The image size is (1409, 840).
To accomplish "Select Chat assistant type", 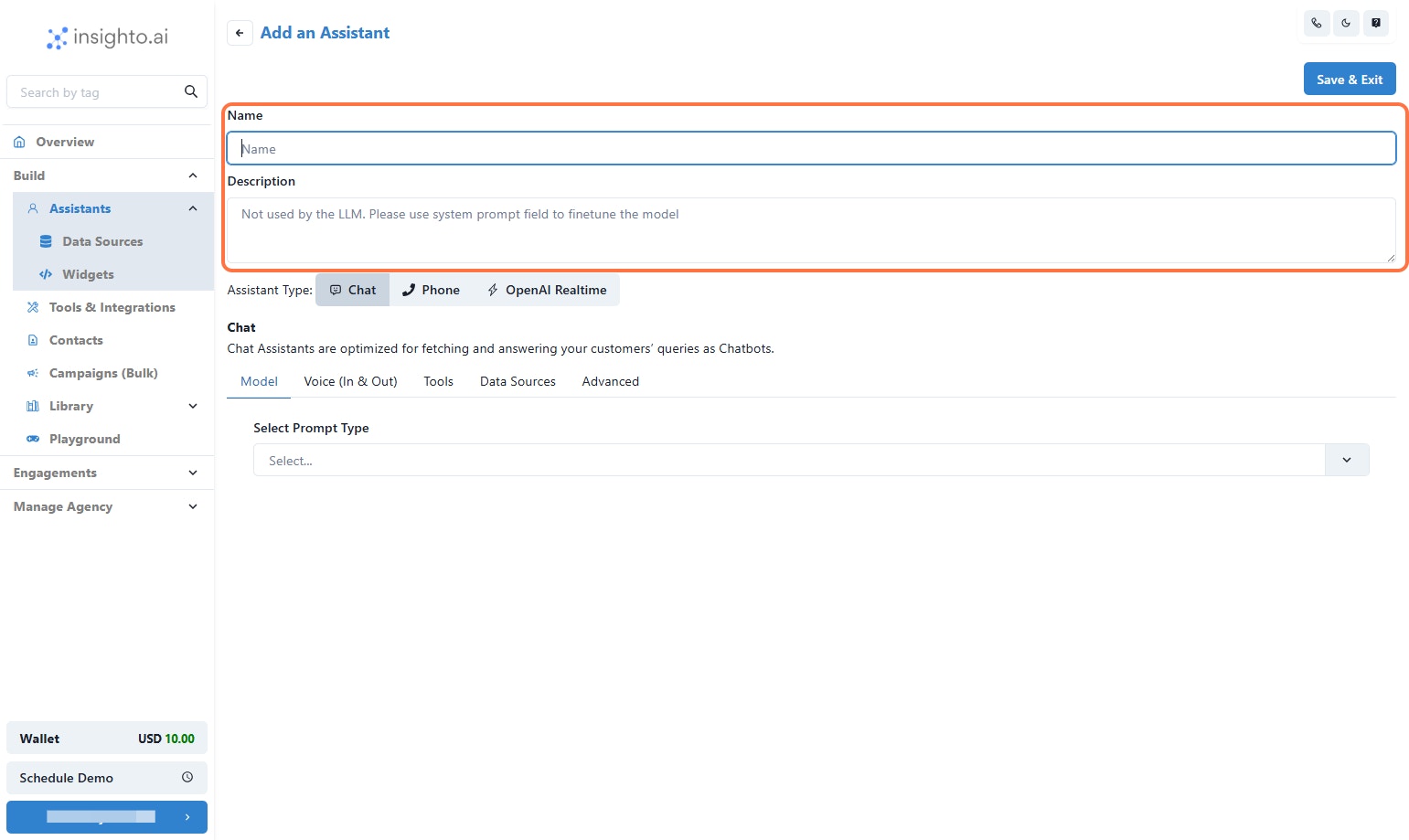I will click(353, 290).
